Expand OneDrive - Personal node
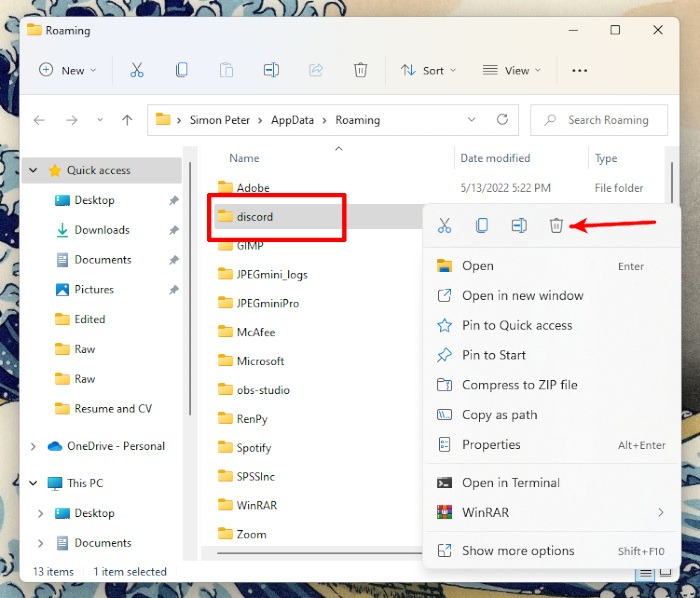The image size is (700, 598). click(x=33, y=446)
